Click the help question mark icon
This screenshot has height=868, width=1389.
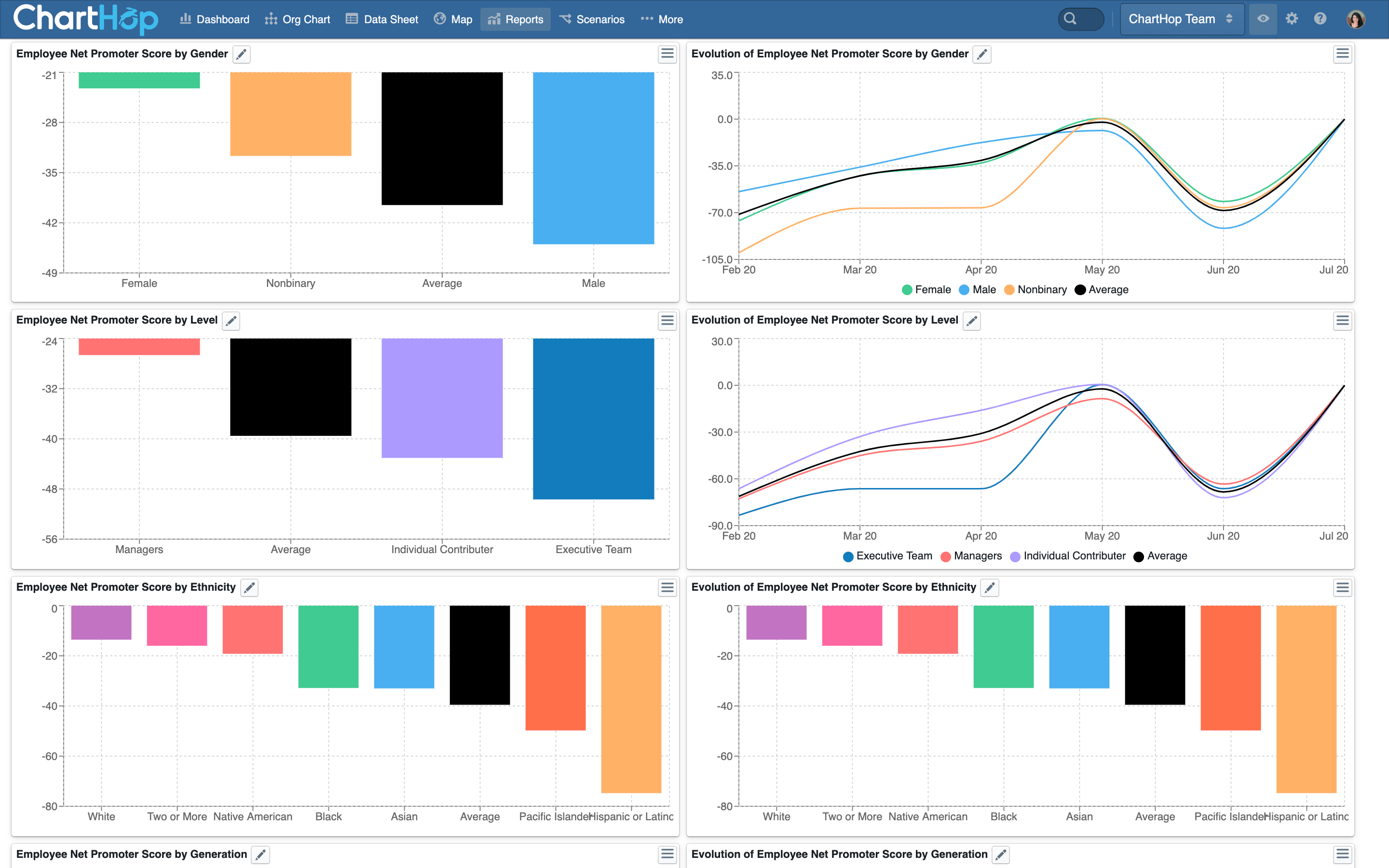click(x=1320, y=19)
